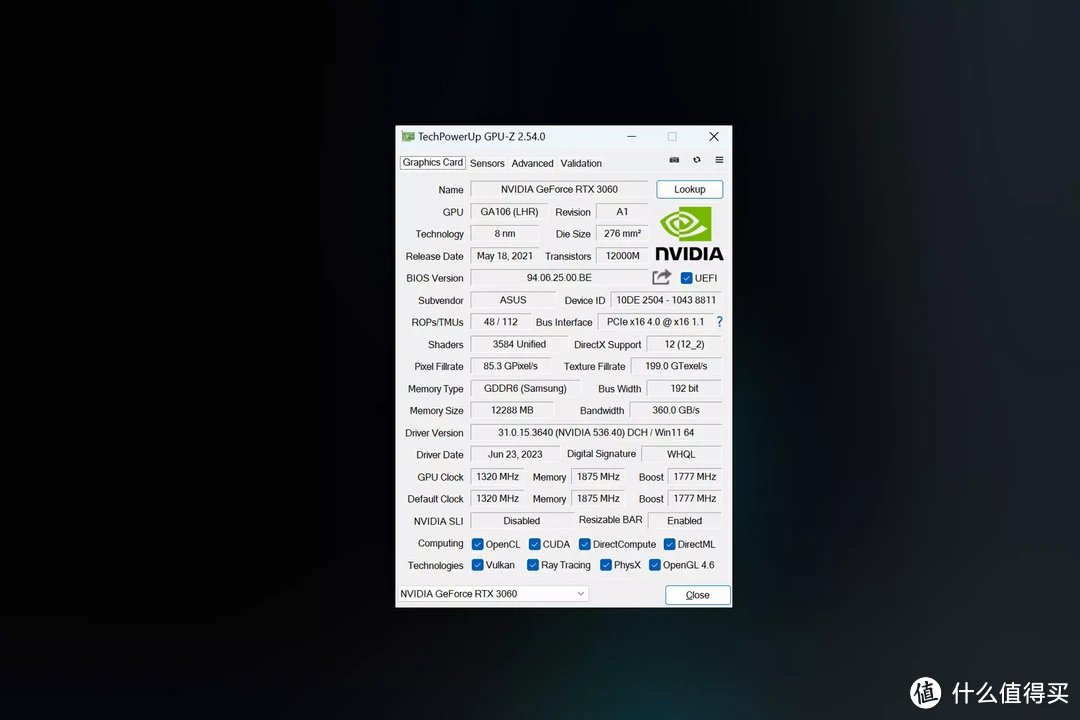Click the Default Clock row Boost field 1777 MHz

(694, 498)
